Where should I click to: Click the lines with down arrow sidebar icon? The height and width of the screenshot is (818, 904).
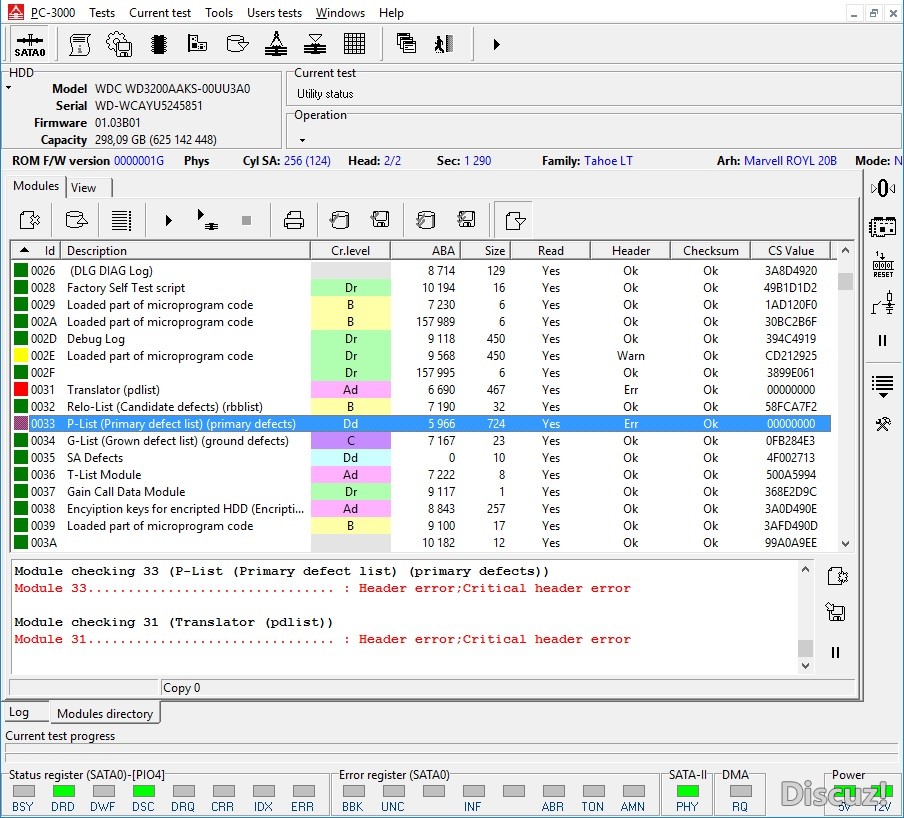883,386
